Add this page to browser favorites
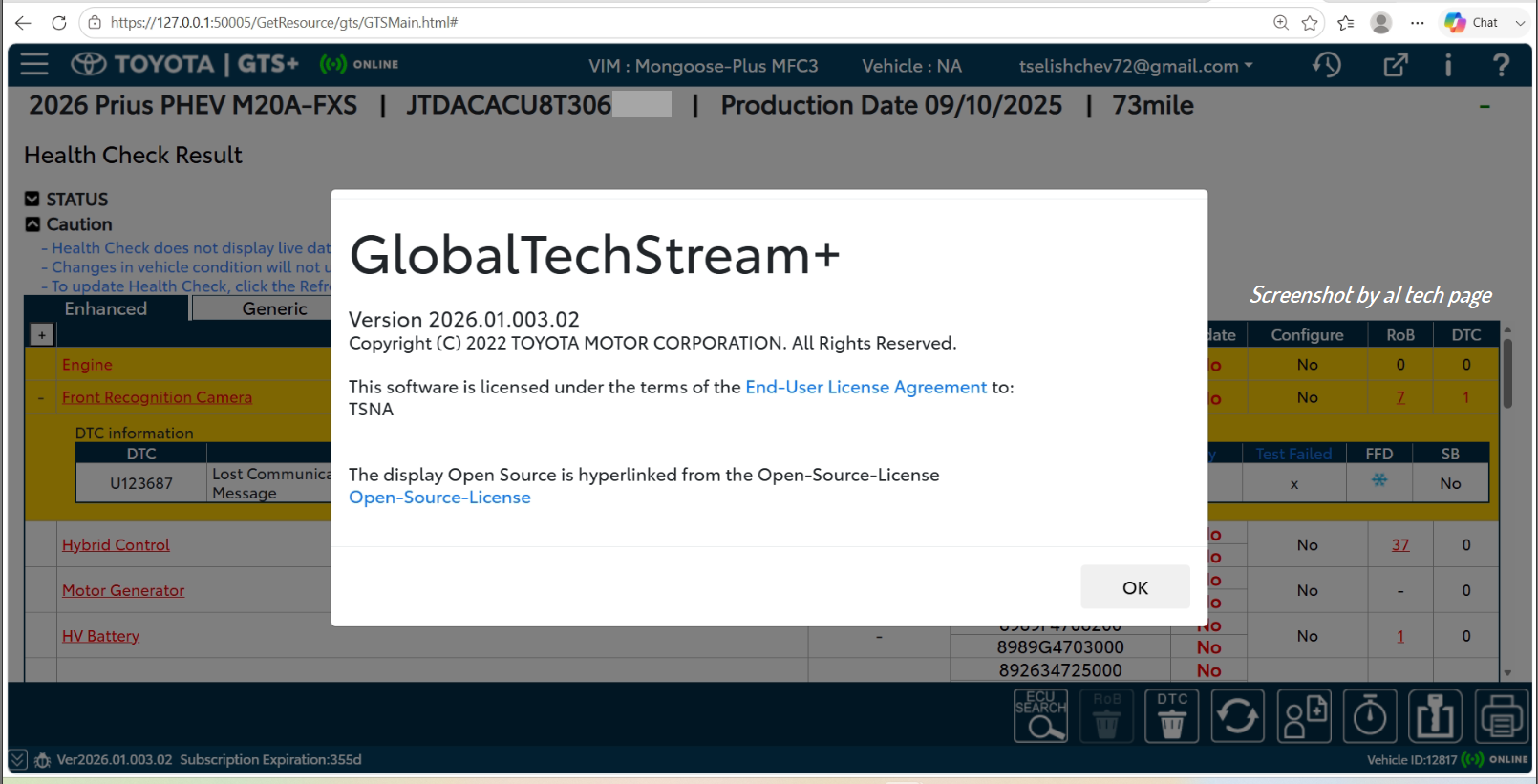The width and height of the screenshot is (1538, 784). click(x=1310, y=23)
